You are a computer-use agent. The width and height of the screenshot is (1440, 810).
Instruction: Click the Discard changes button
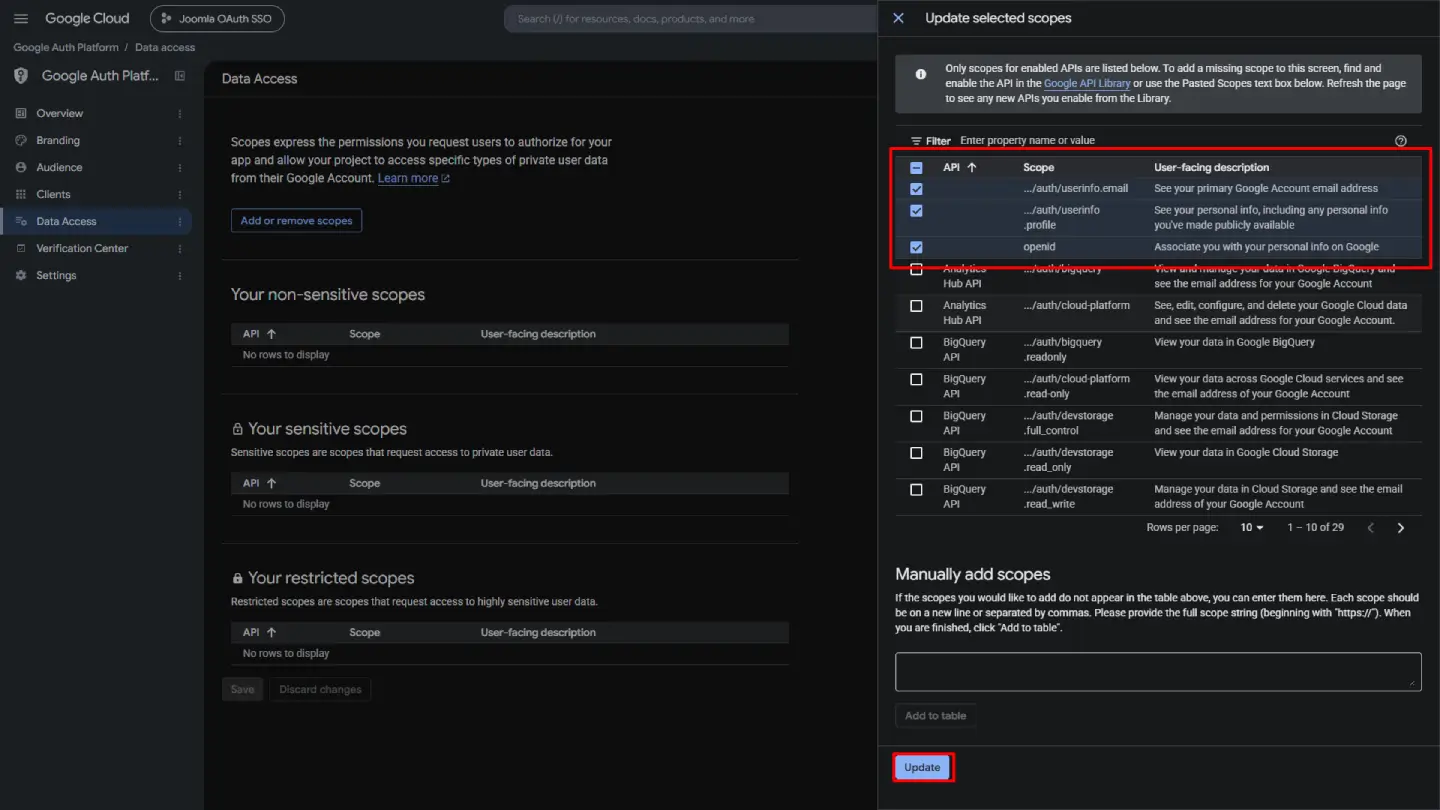coord(320,689)
